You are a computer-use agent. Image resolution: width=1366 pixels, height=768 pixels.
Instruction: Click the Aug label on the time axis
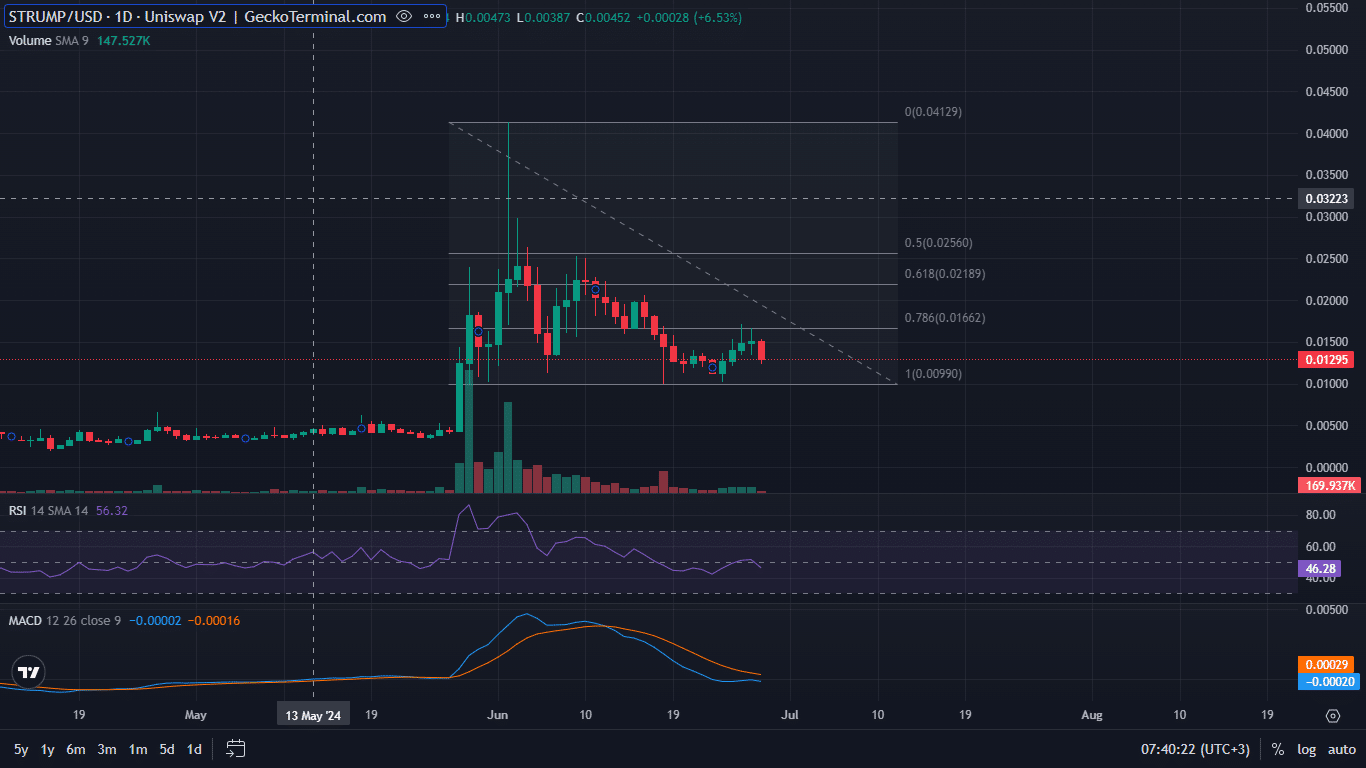[x=1092, y=716]
